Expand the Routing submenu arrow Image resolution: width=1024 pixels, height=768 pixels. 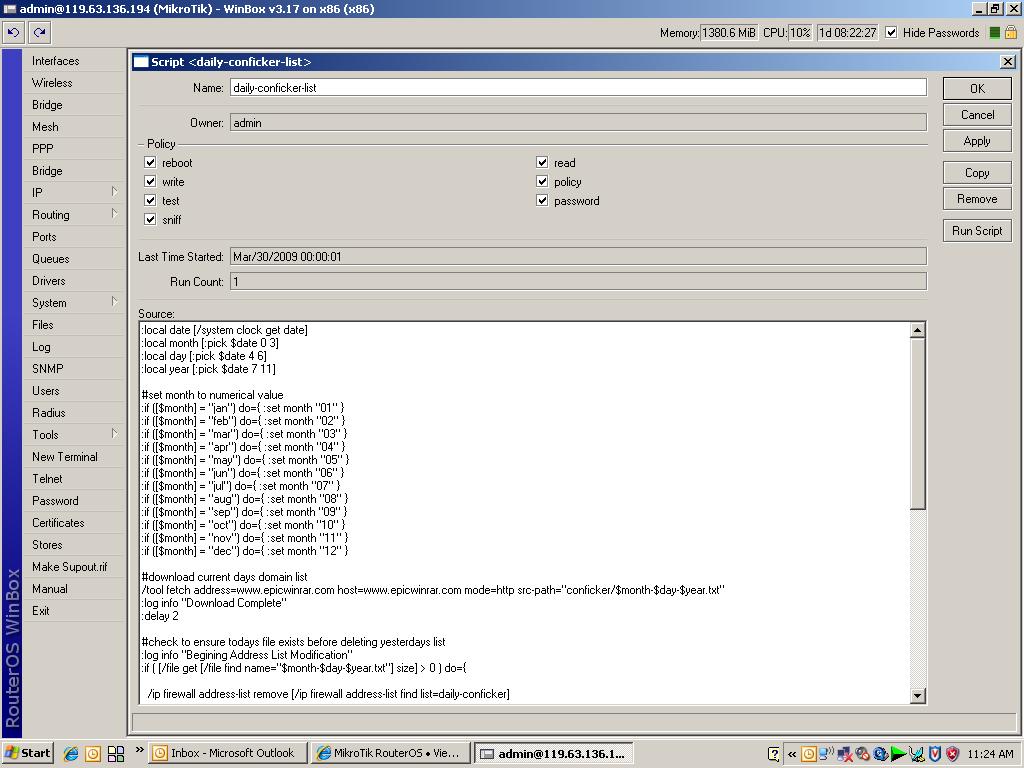coord(114,214)
